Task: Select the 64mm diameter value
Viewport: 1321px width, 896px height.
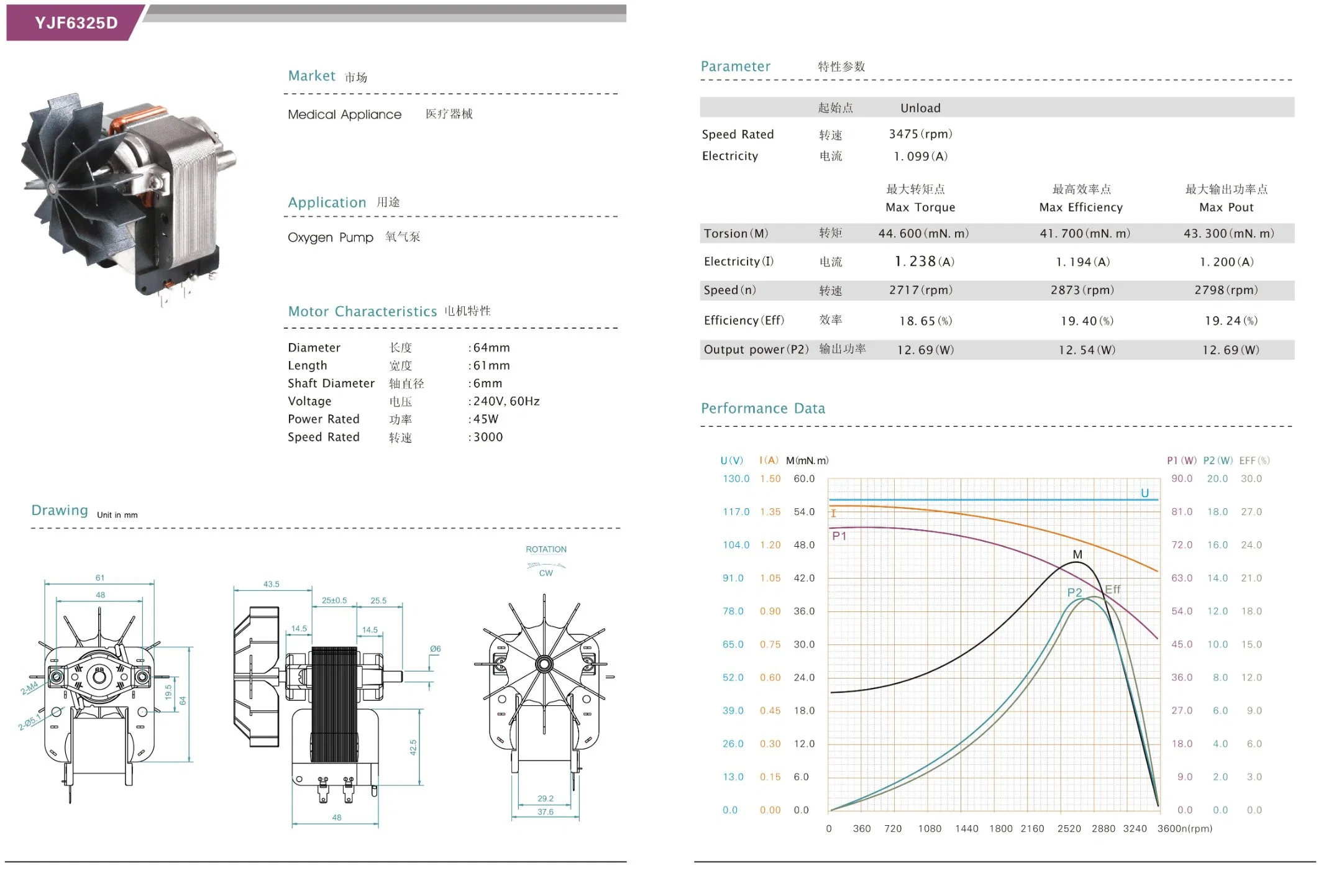Action: coord(491,347)
